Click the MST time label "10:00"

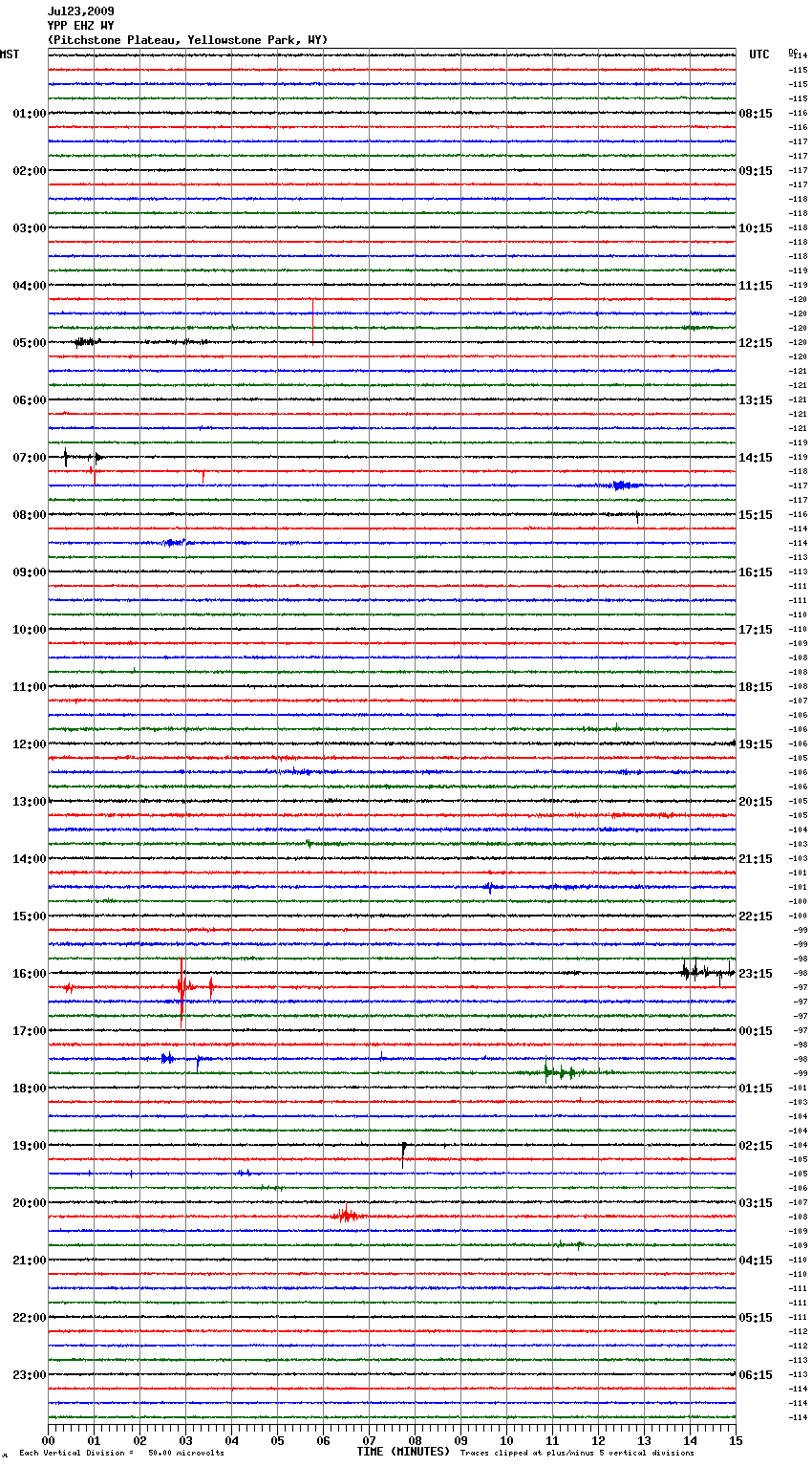click(x=30, y=630)
